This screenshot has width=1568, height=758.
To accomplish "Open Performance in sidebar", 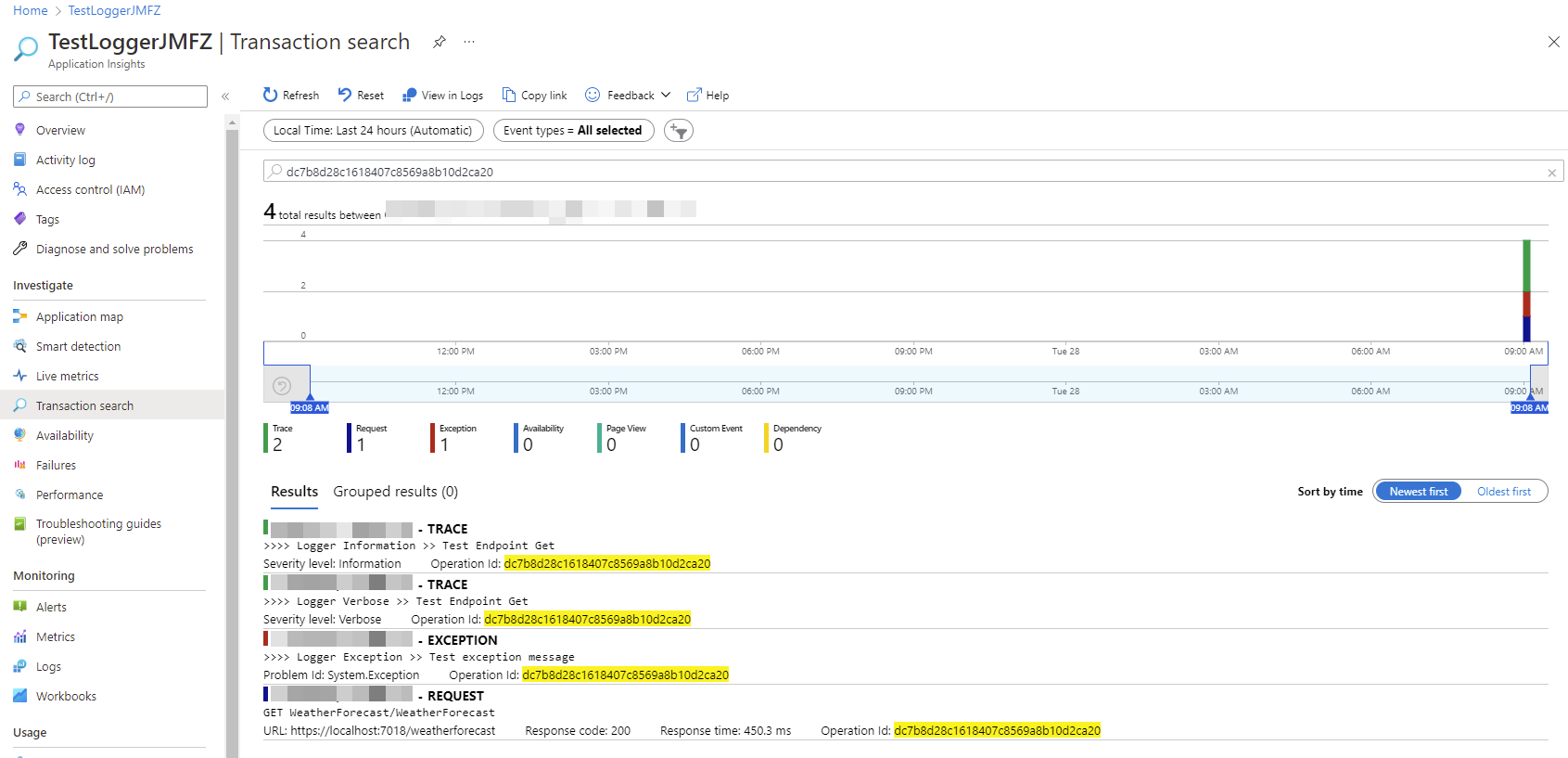I will pos(70,495).
